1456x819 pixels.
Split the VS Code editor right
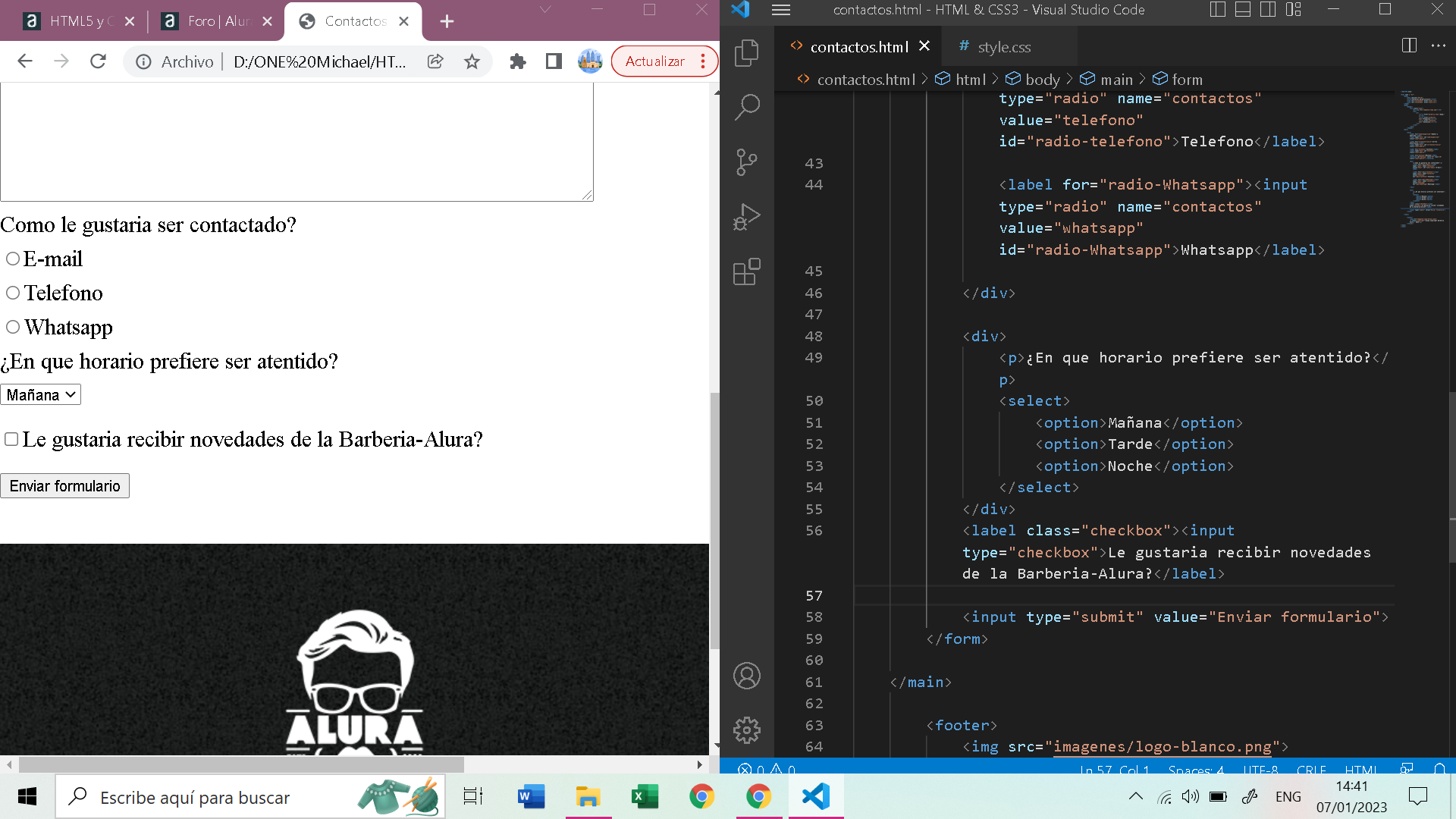click(1409, 45)
